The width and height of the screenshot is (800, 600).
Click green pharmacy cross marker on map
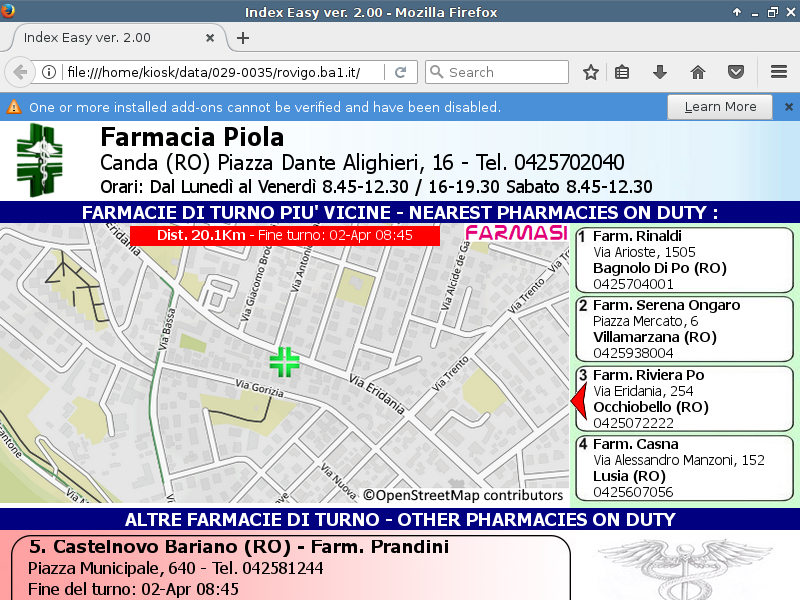click(x=285, y=362)
